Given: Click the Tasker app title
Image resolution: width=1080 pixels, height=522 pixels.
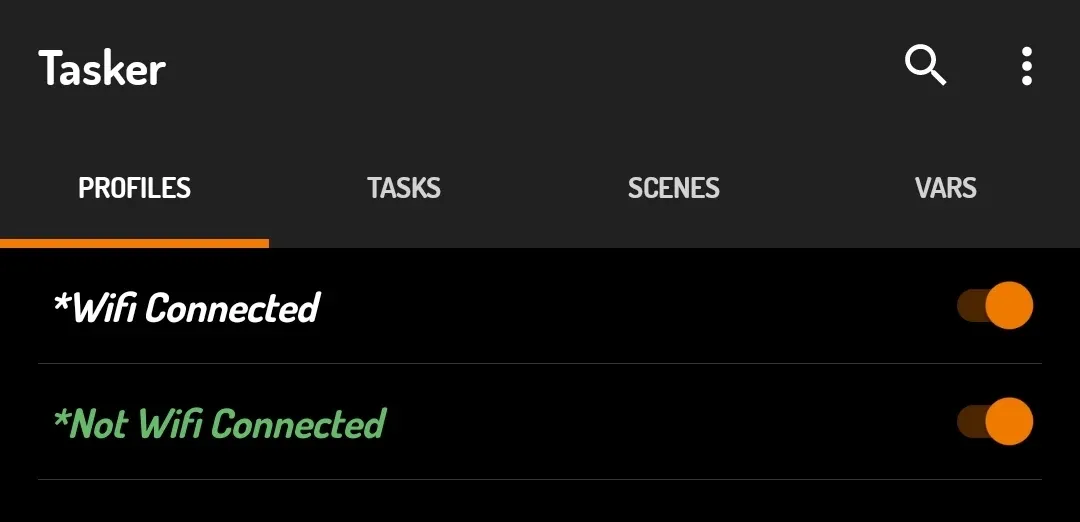Looking at the screenshot, I should [x=102, y=68].
